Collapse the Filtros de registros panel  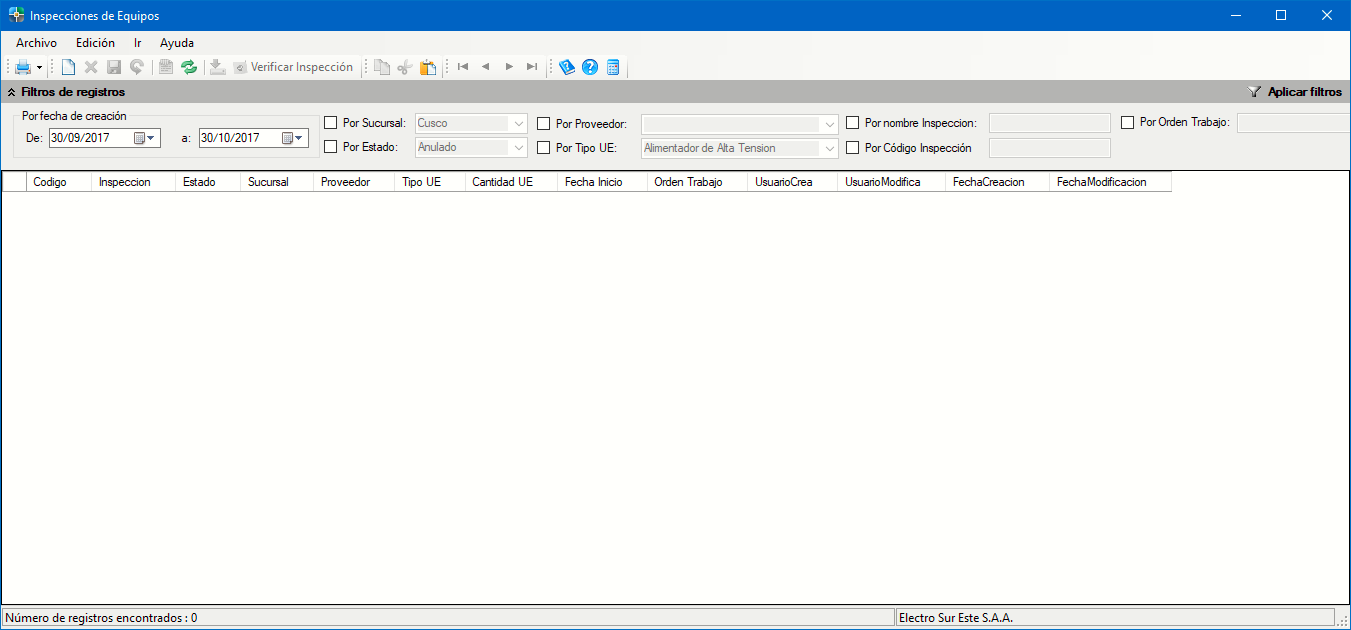click(11, 91)
